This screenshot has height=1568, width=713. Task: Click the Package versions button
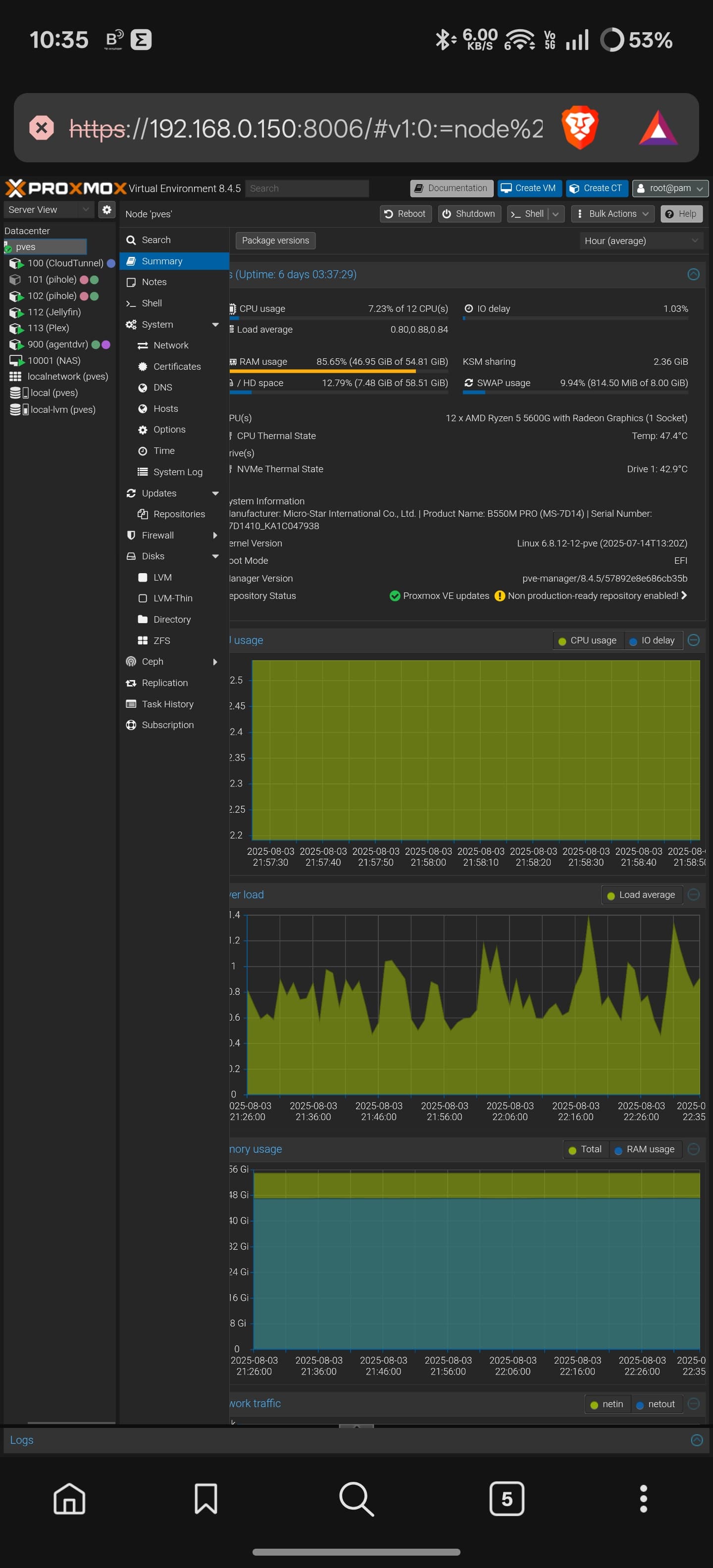pyautogui.click(x=275, y=241)
